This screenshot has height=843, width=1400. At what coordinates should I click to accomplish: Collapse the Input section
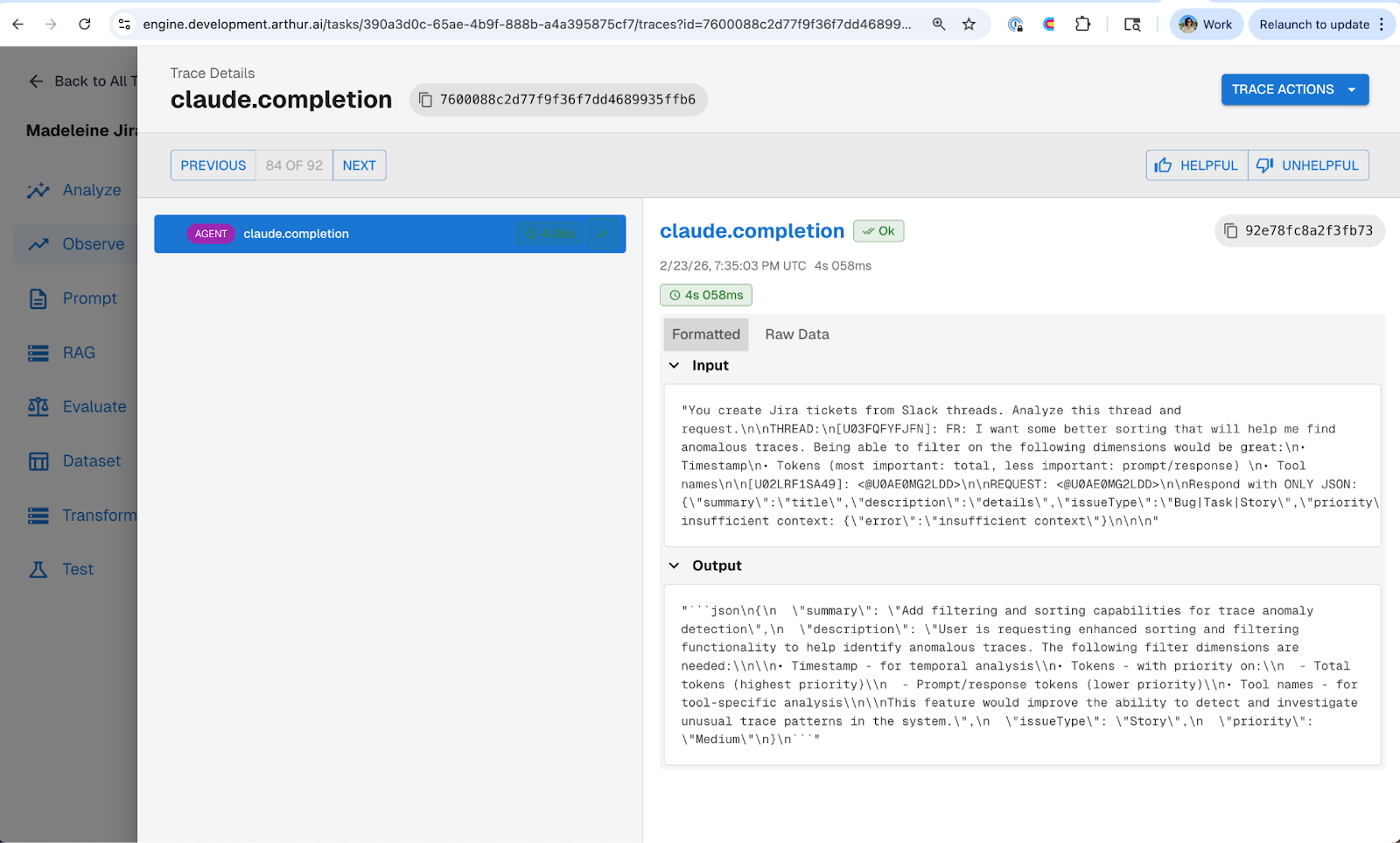674,366
